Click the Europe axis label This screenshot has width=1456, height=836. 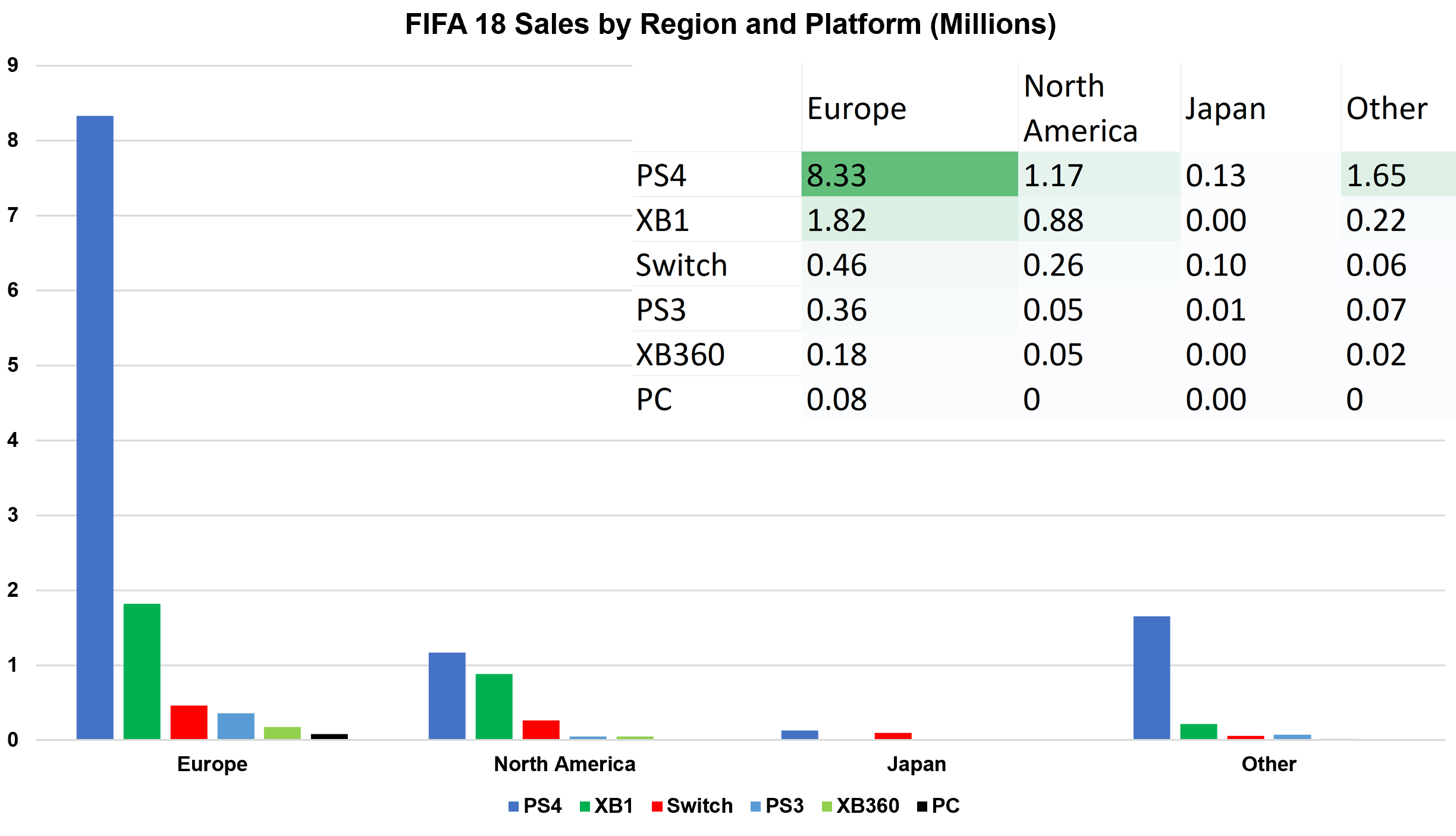212,764
